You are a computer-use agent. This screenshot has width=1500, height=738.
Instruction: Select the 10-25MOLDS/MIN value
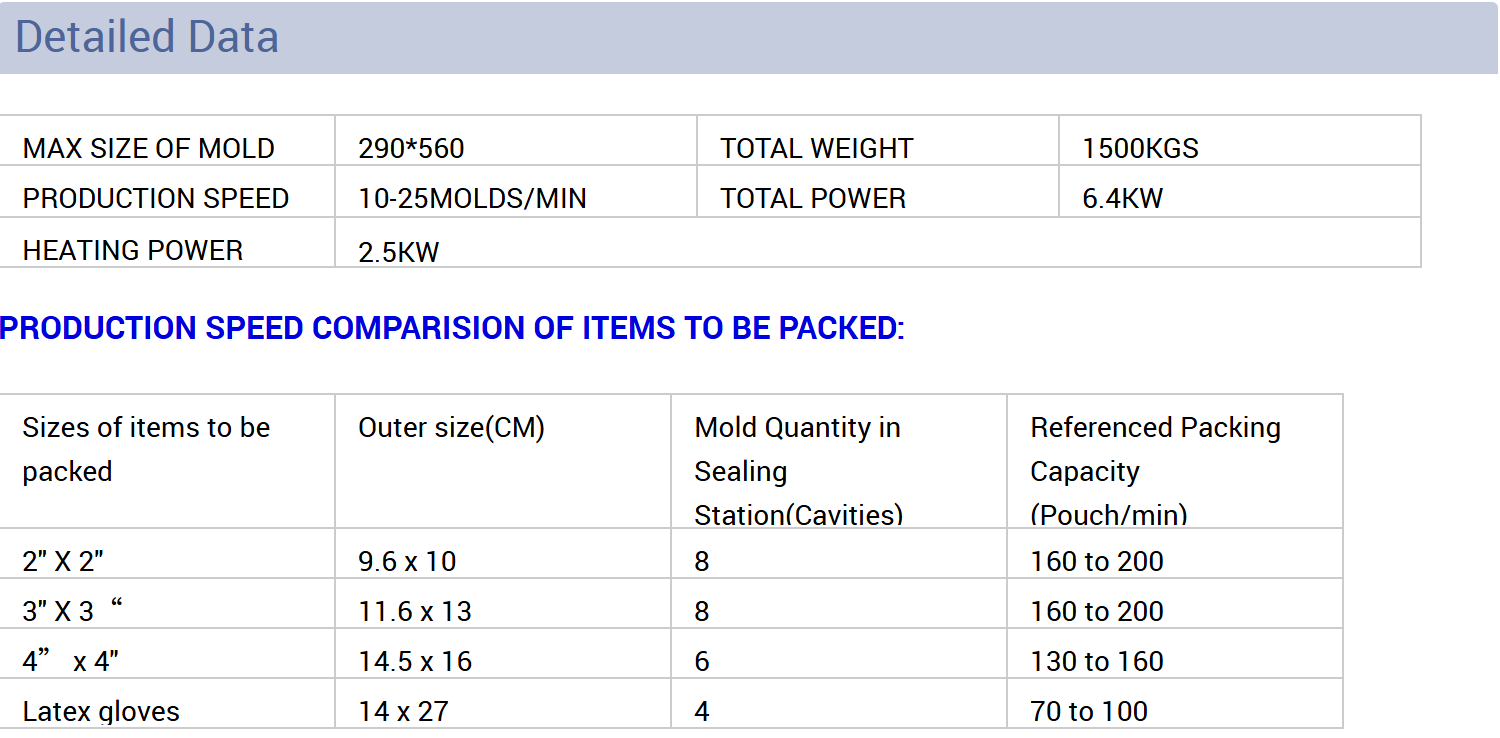click(x=472, y=198)
